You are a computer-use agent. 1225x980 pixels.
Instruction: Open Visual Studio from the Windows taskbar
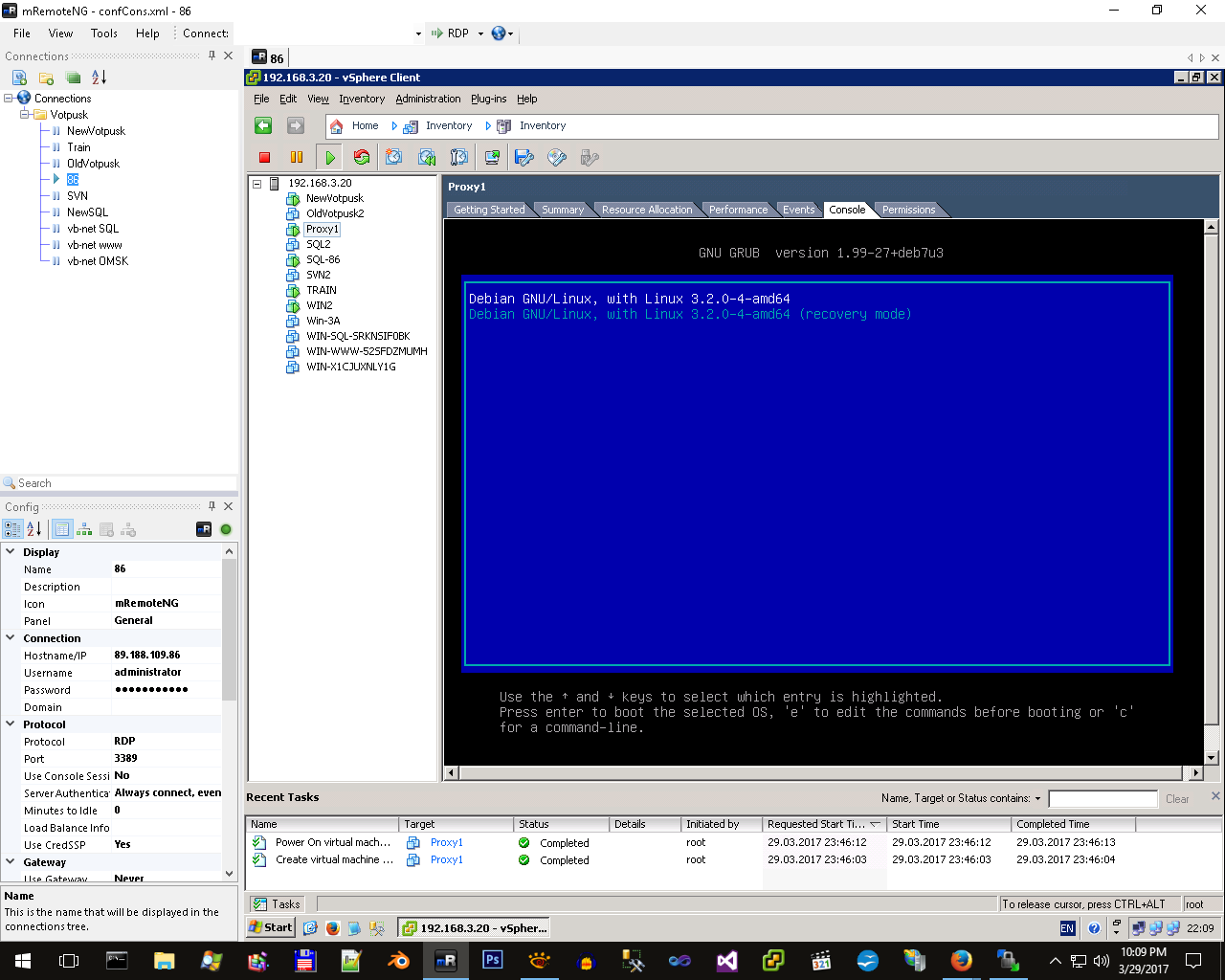point(727,959)
